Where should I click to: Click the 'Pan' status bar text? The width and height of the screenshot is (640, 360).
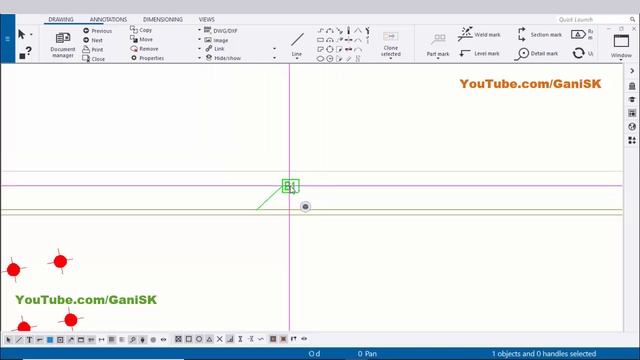pyautogui.click(x=371, y=354)
